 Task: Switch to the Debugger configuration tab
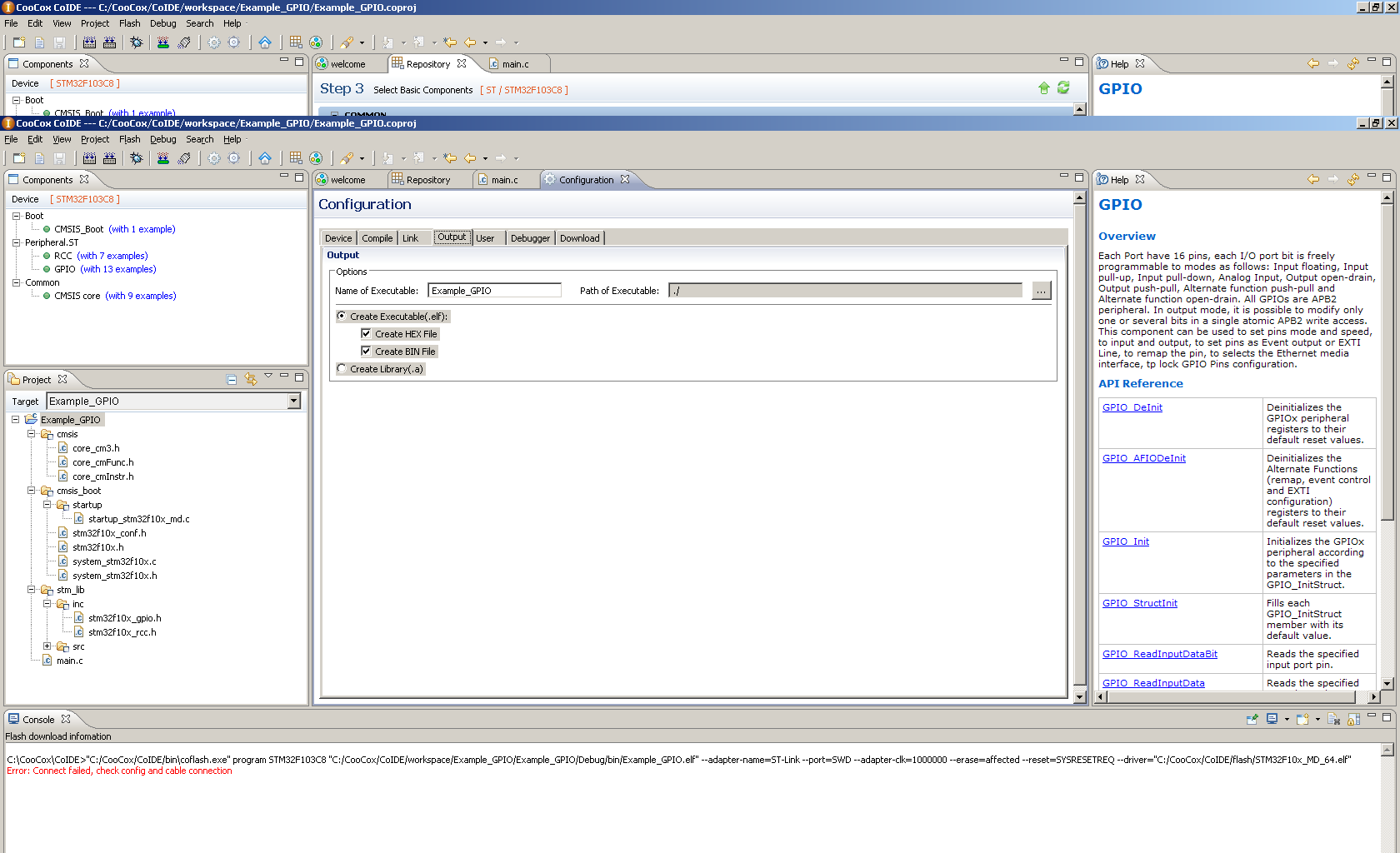(x=530, y=238)
